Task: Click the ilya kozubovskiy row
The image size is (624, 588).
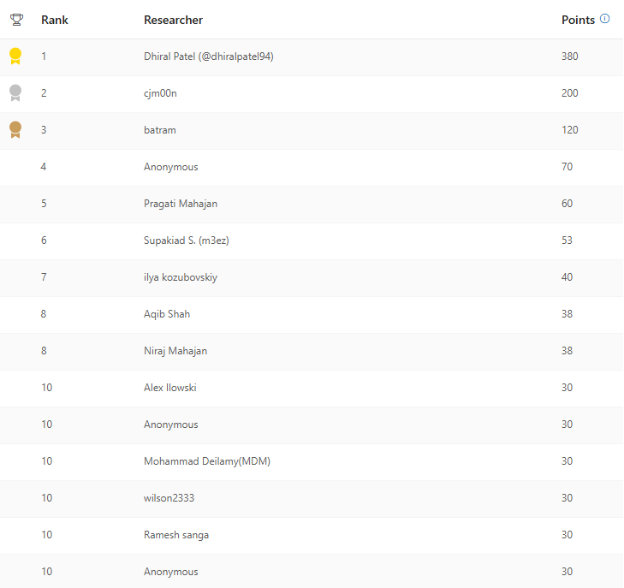Action: [180, 277]
